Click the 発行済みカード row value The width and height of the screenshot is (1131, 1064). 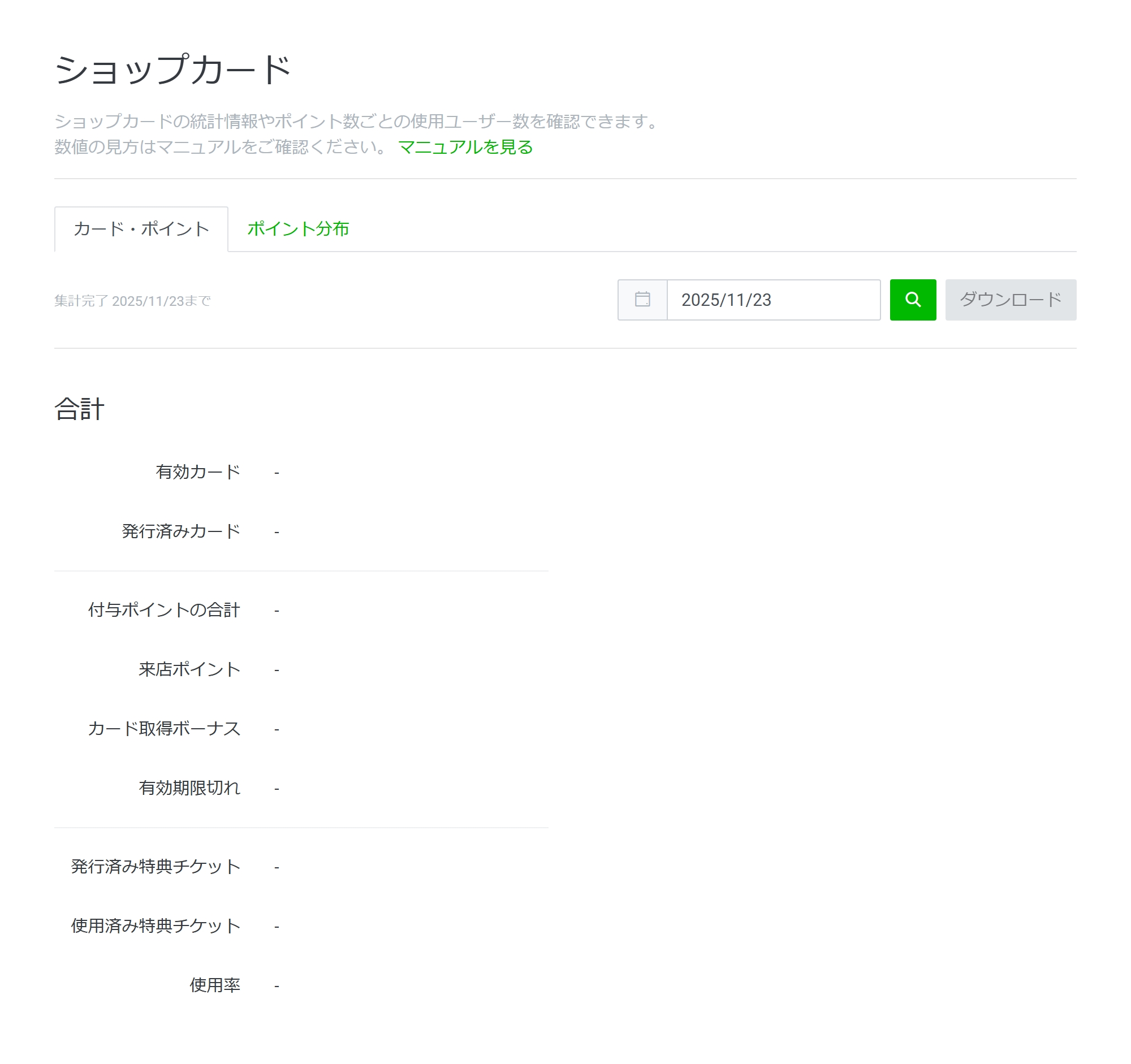coord(277,530)
